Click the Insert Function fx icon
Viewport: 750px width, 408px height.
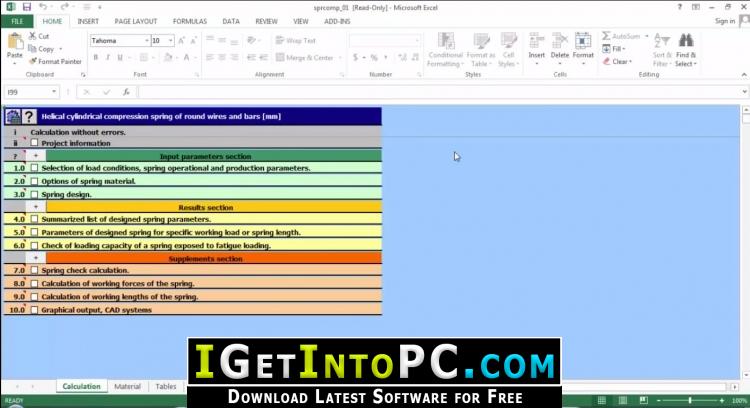[126, 92]
